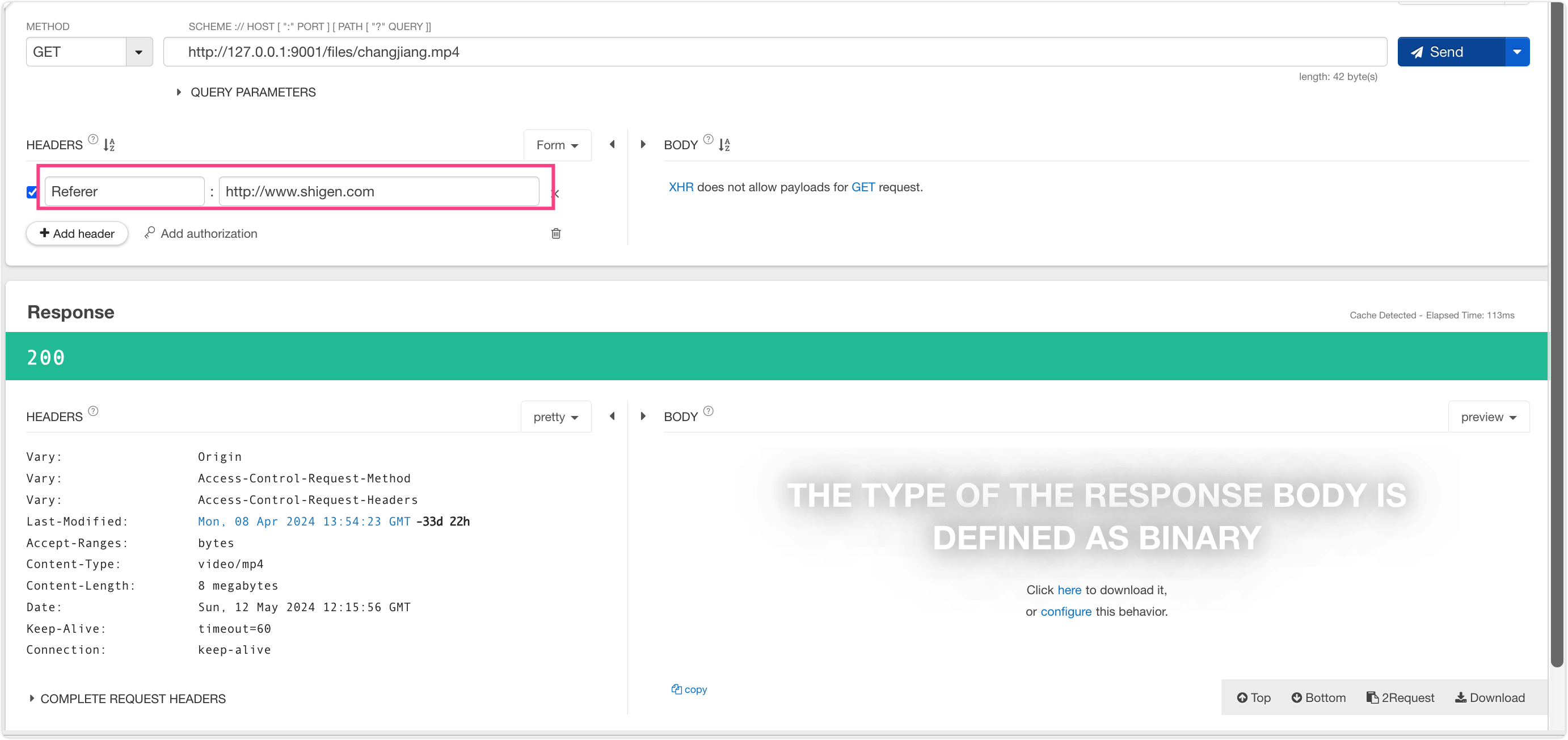Click the left arrow toggle between headers and body
Screen dimensions: 1568x740
(612, 144)
